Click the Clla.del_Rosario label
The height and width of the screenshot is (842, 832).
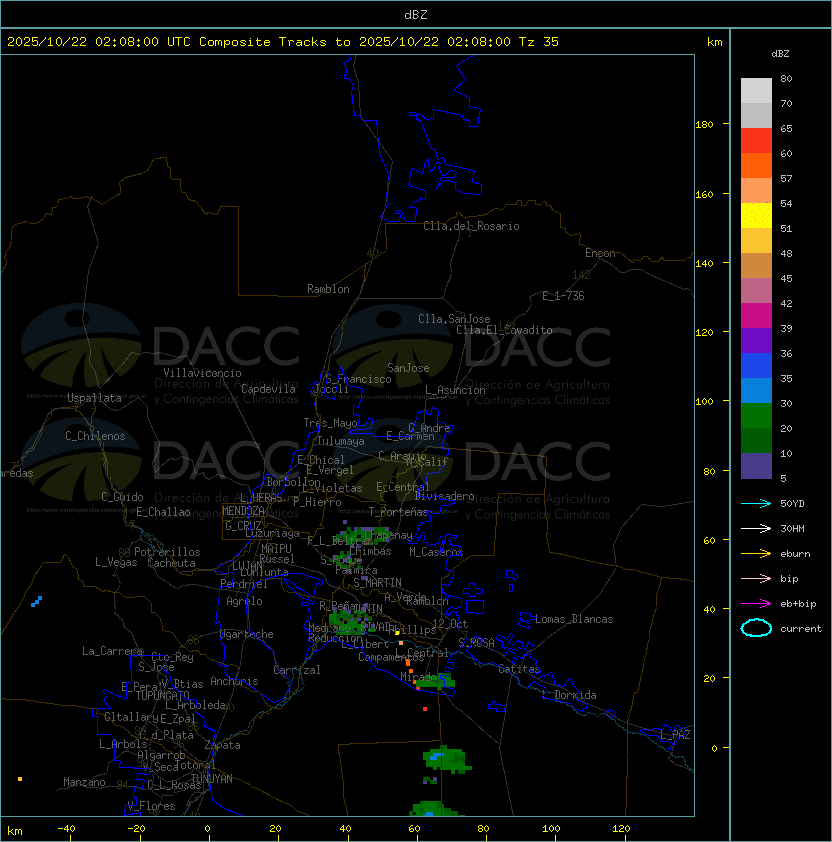[x=471, y=226]
